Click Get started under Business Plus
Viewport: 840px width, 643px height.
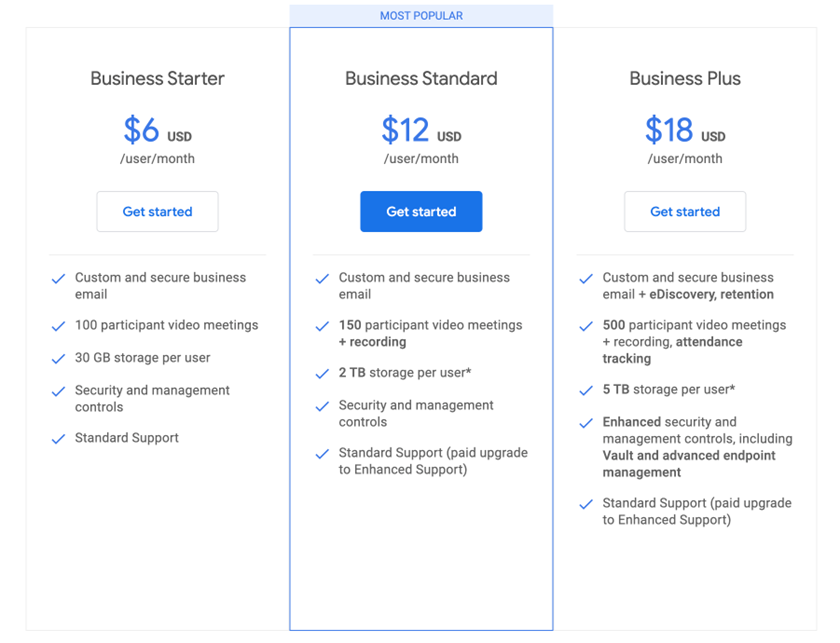pyautogui.click(x=685, y=212)
